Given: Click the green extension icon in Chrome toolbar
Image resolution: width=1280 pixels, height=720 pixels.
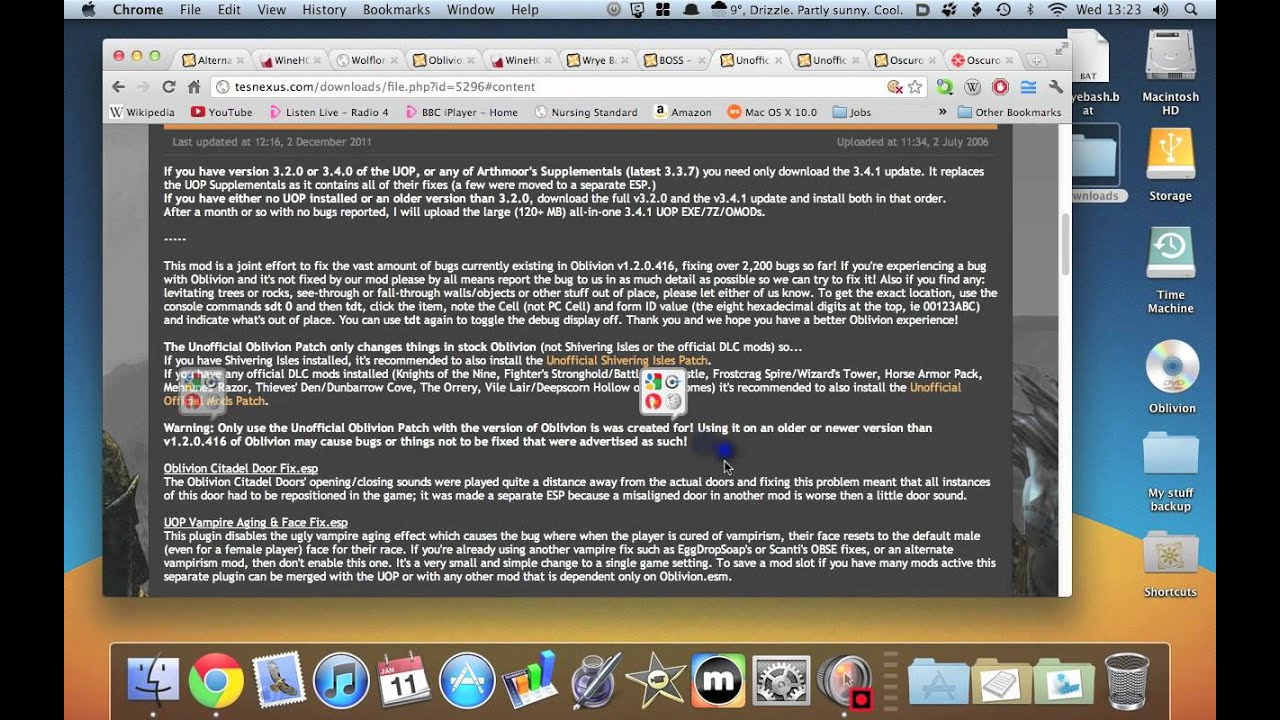Looking at the screenshot, I should [944, 87].
